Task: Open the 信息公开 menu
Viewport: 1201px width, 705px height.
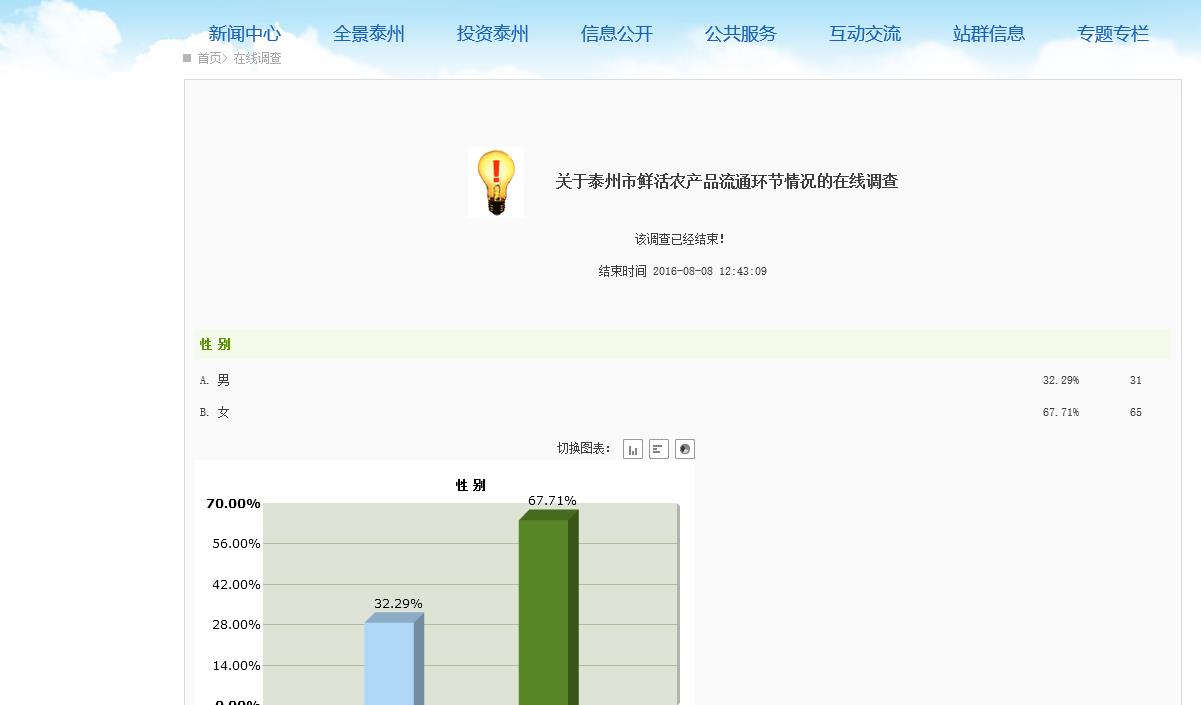Action: coord(617,34)
